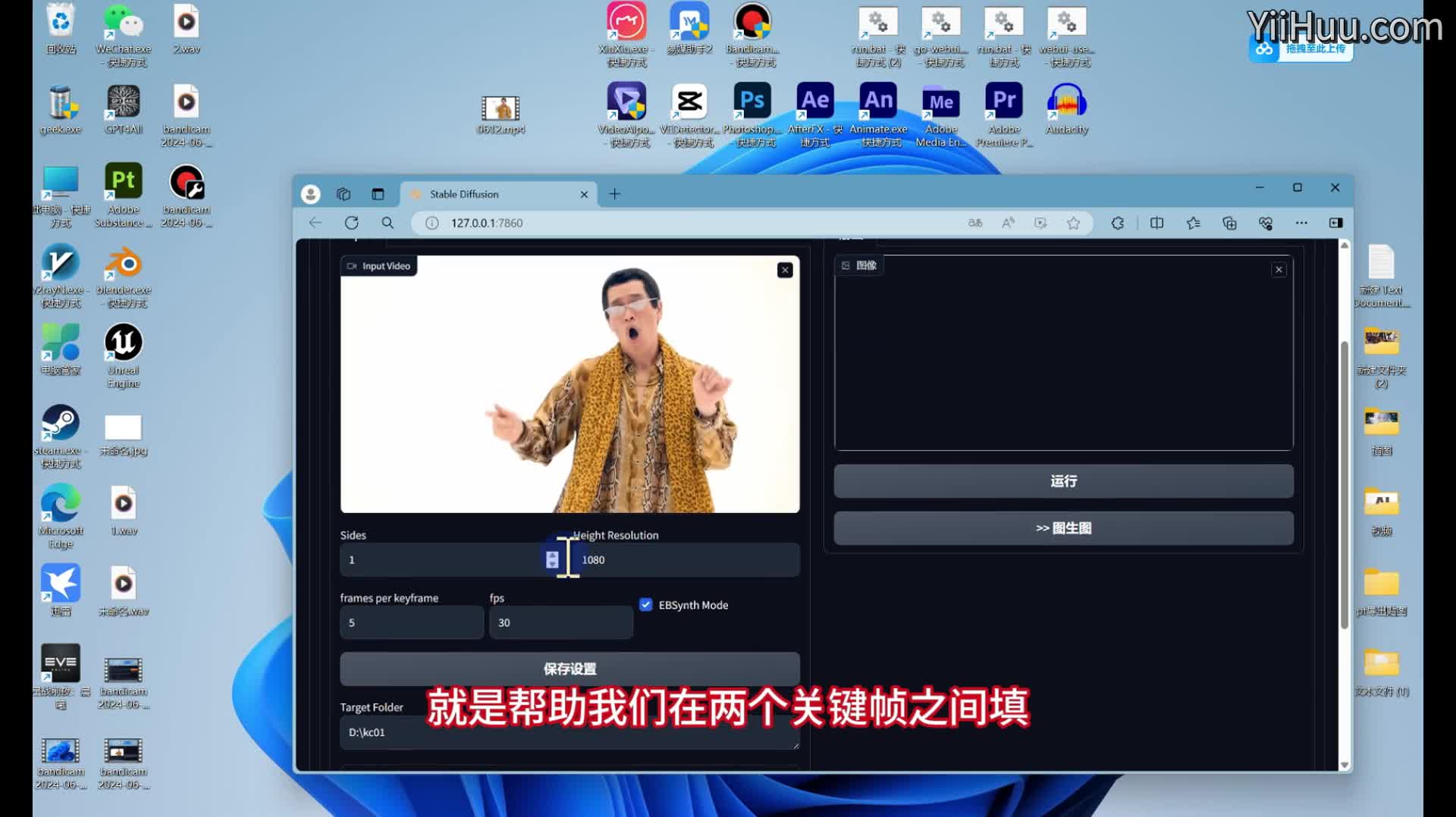This screenshot has height=817, width=1456.
Task: Launch Animate.exe shortcut
Action: click(x=878, y=114)
